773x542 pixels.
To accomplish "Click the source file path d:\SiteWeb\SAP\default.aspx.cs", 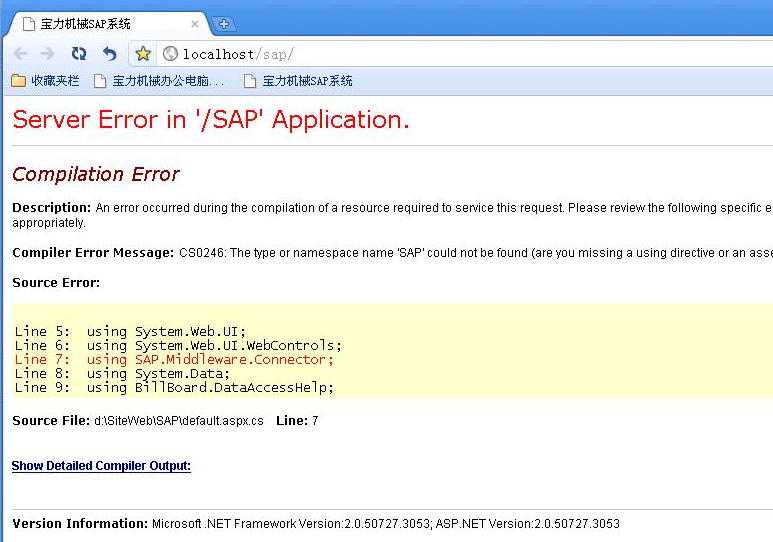I will coord(179,421).
